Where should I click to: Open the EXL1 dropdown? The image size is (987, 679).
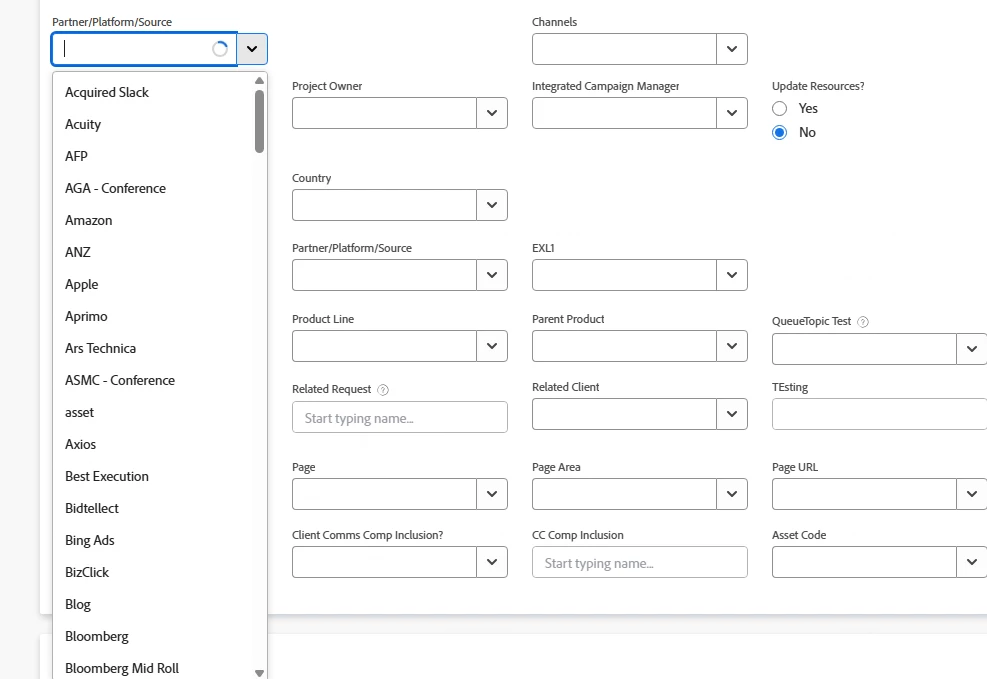tap(731, 275)
